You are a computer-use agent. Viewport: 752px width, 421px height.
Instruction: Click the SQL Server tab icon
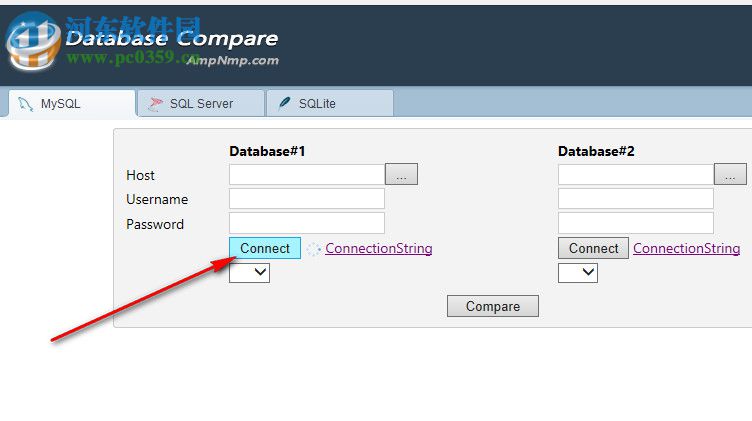(155, 104)
